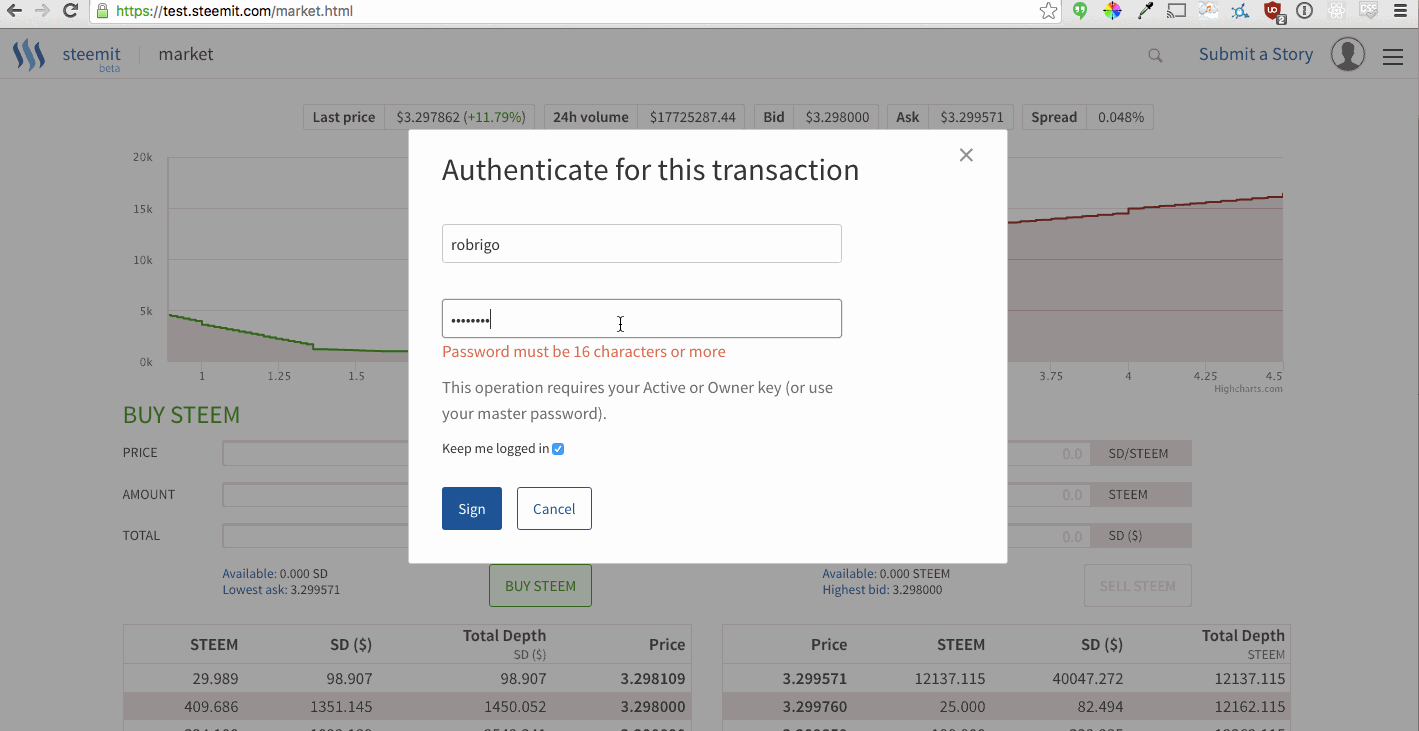The height and width of the screenshot is (731, 1419).
Task: Click the Highest bid 3.298000 link
Action: pos(882,590)
